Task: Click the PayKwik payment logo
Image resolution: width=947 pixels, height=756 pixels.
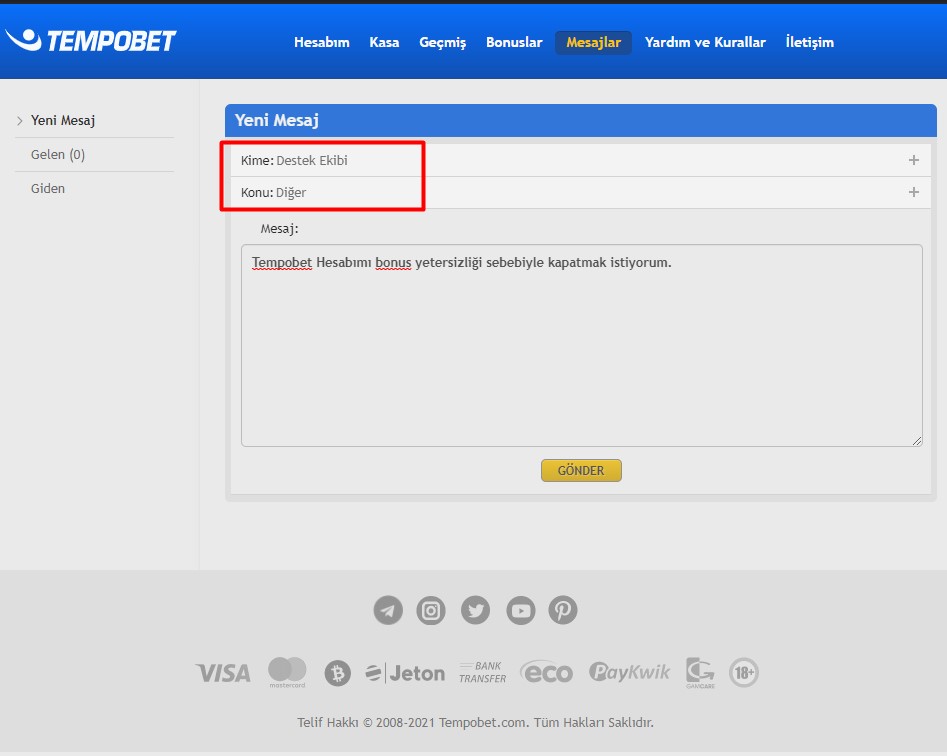Action: click(629, 672)
